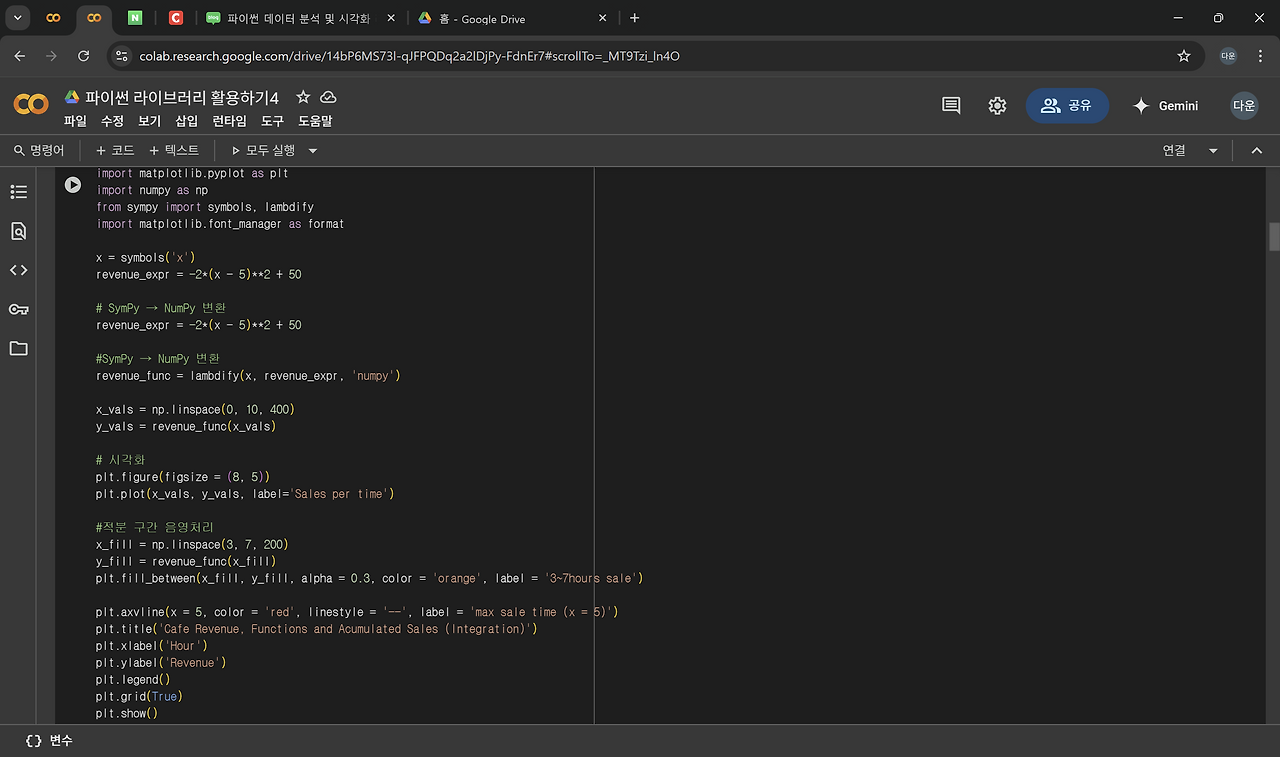Click the line 'x_vals = np.linspace(0, 10, 400)'
The image size is (1280, 757).
(195, 410)
